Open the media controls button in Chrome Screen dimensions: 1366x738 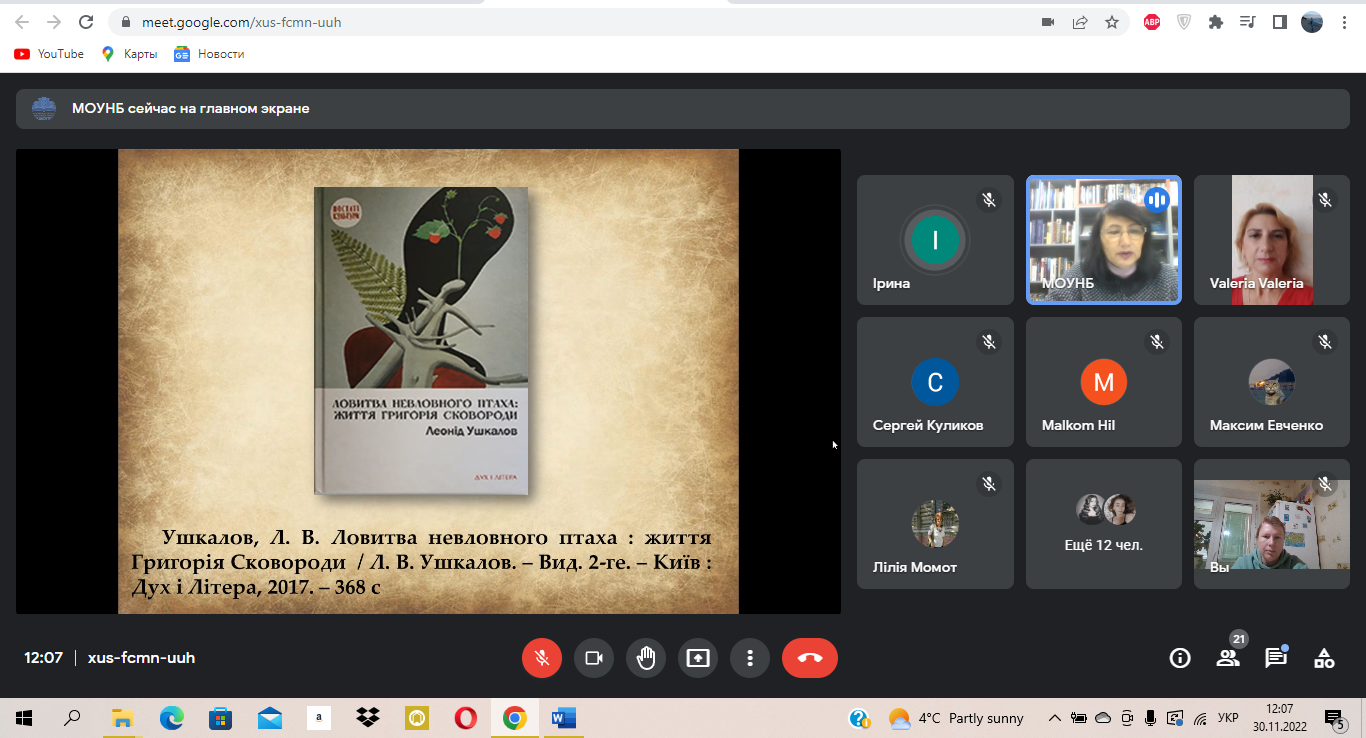(1247, 22)
